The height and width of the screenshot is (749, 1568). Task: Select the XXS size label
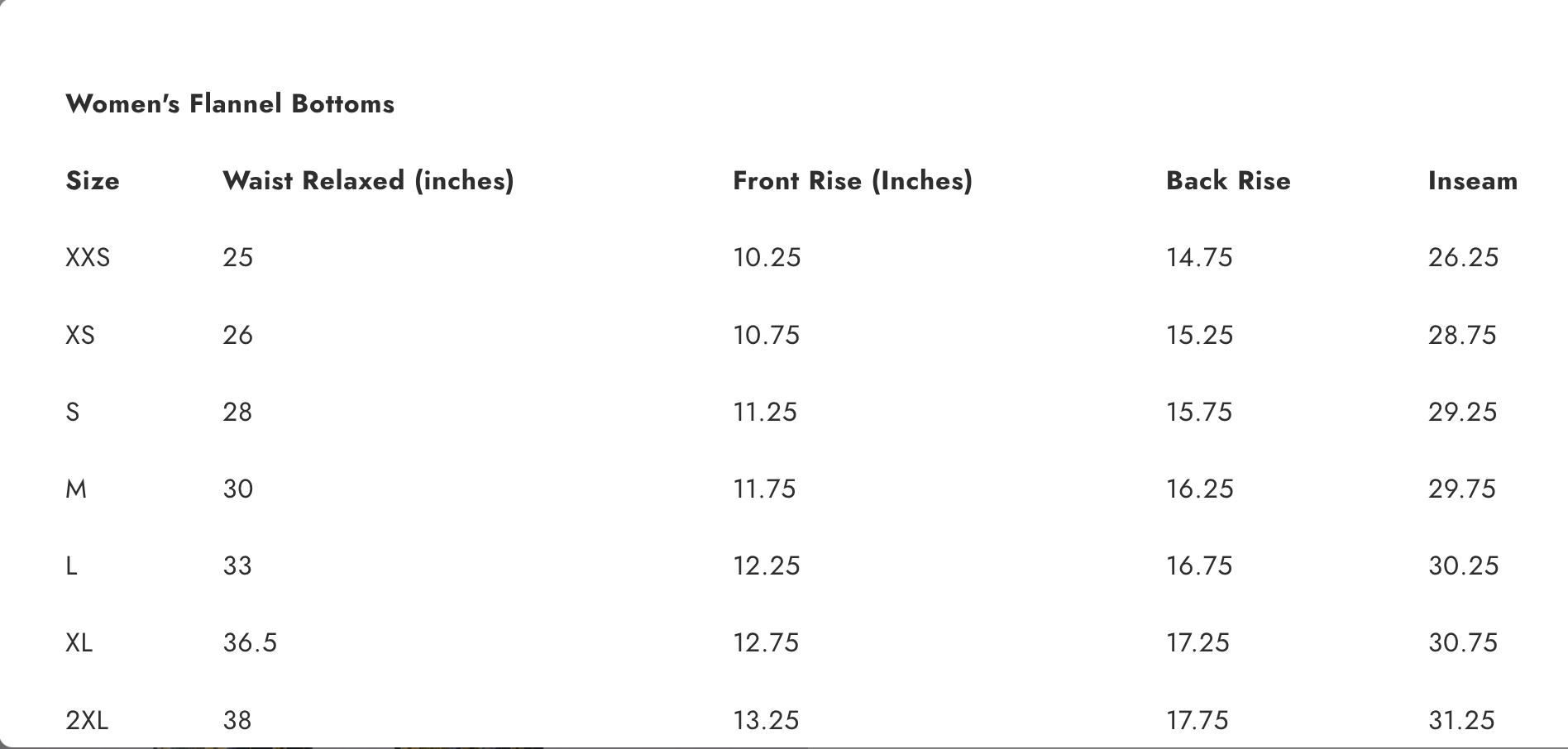(88, 258)
